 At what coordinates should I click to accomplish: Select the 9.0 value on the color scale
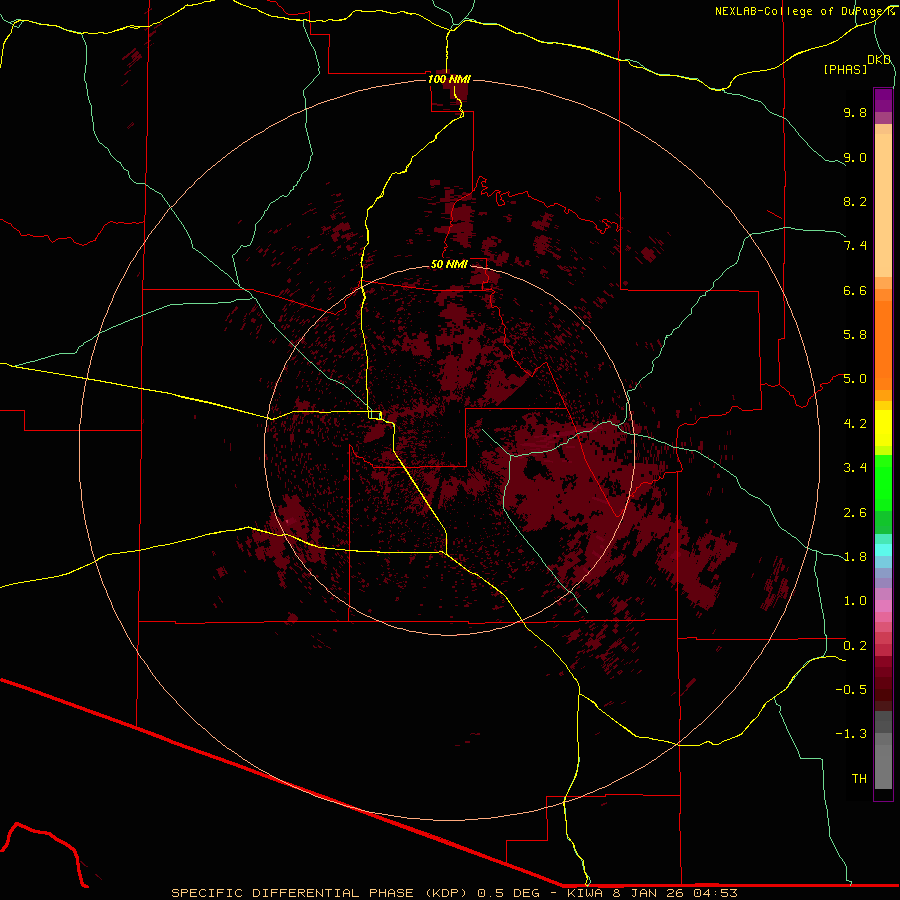(x=855, y=157)
